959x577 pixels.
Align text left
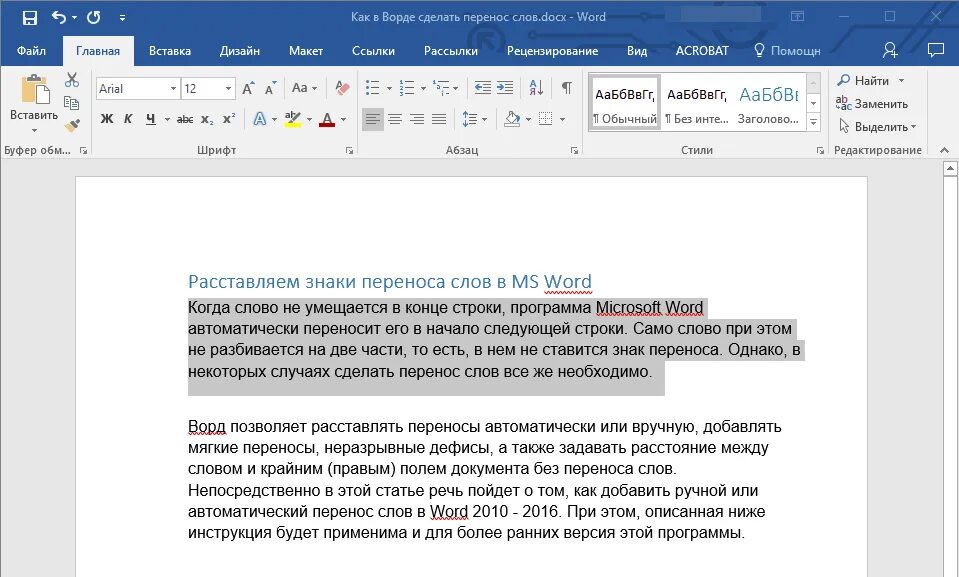pos(372,119)
